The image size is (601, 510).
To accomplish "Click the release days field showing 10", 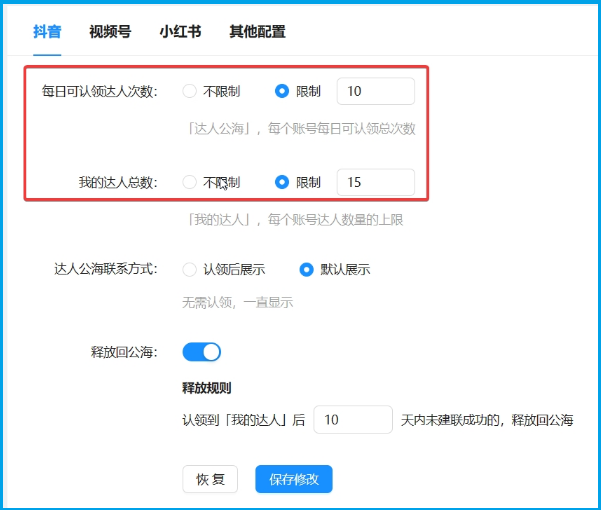I will pyautogui.click(x=353, y=420).
